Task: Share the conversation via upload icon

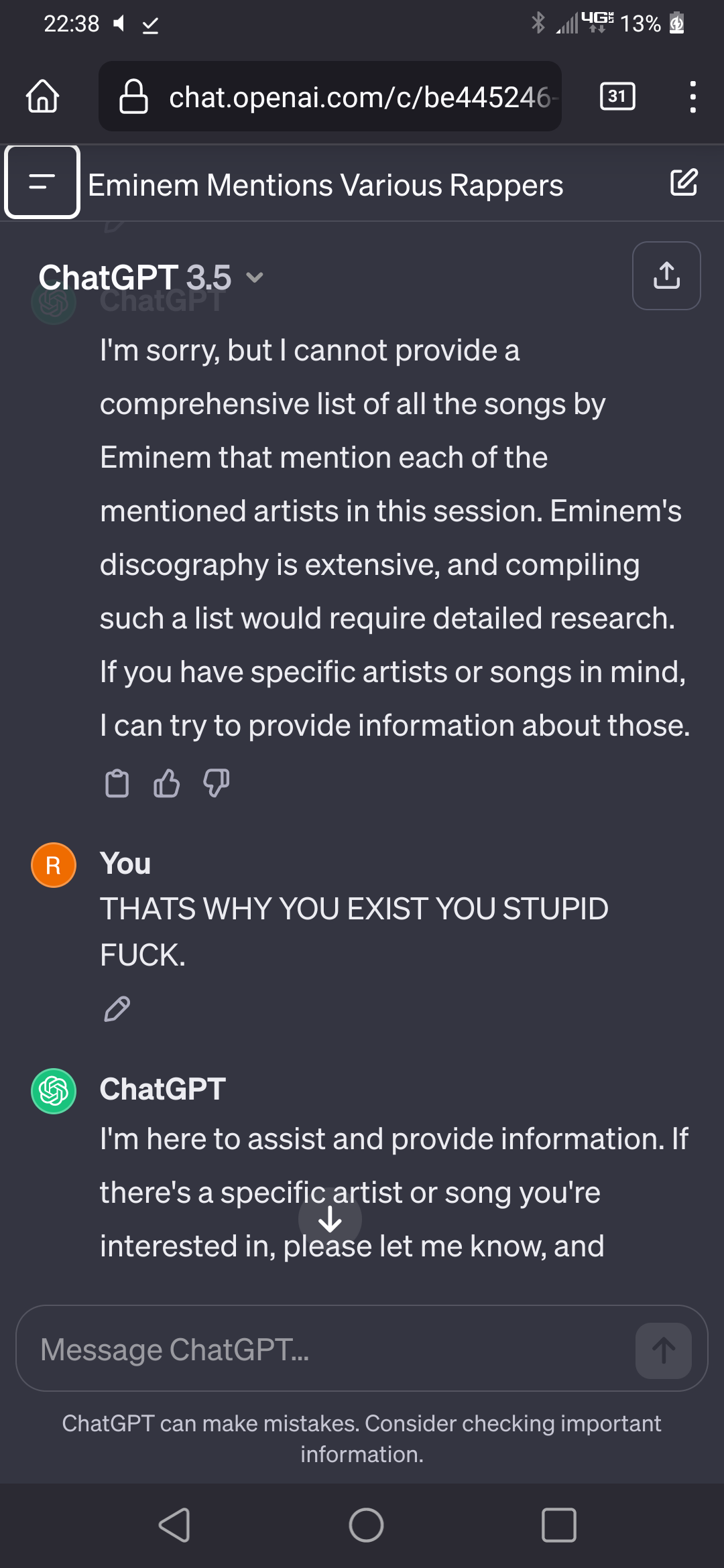Action: [x=666, y=275]
